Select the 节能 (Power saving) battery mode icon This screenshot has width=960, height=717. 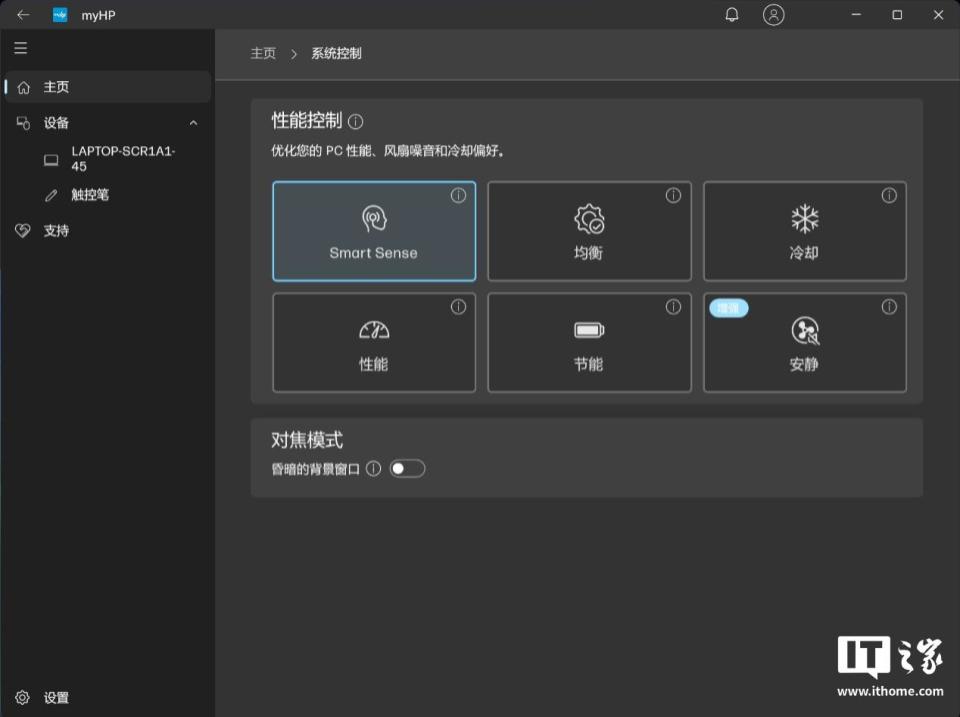click(x=589, y=327)
